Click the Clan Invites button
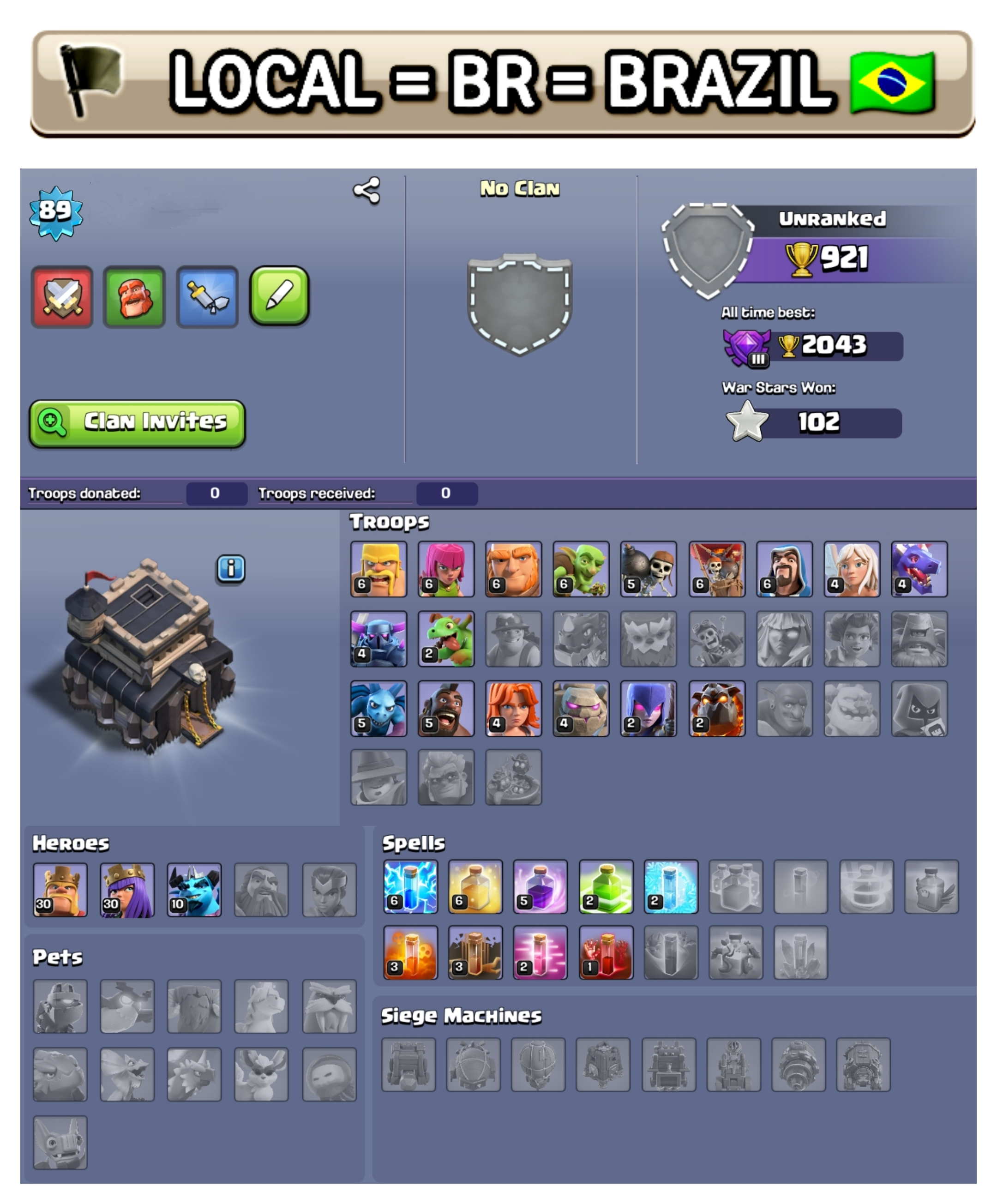 coord(137,424)
